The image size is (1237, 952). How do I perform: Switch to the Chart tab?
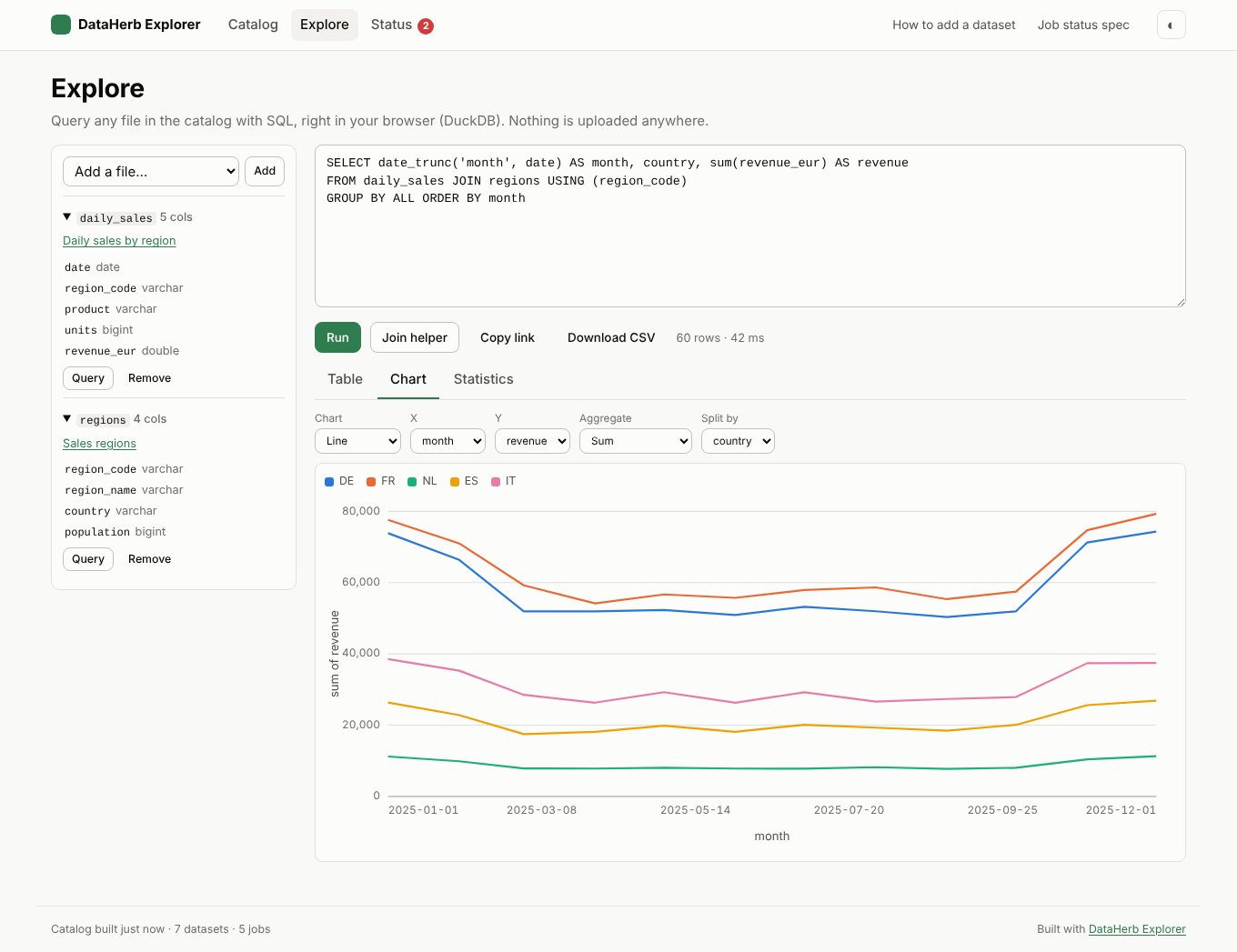pyautogui.click(x=408, y=379)
